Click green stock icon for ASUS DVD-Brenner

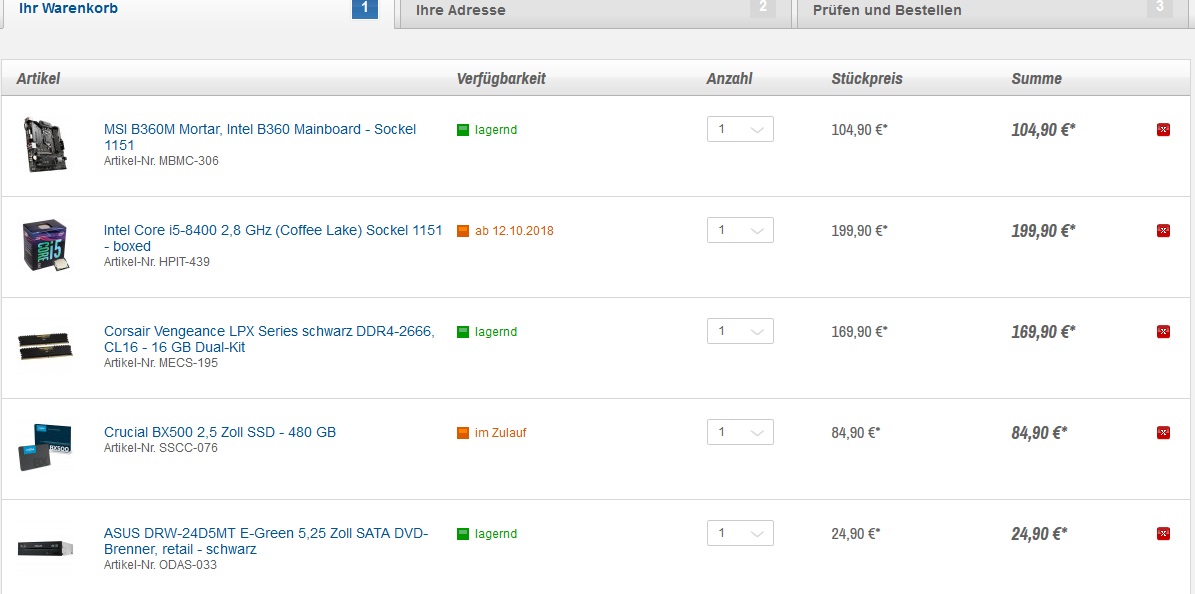click(x=463, y=534)
